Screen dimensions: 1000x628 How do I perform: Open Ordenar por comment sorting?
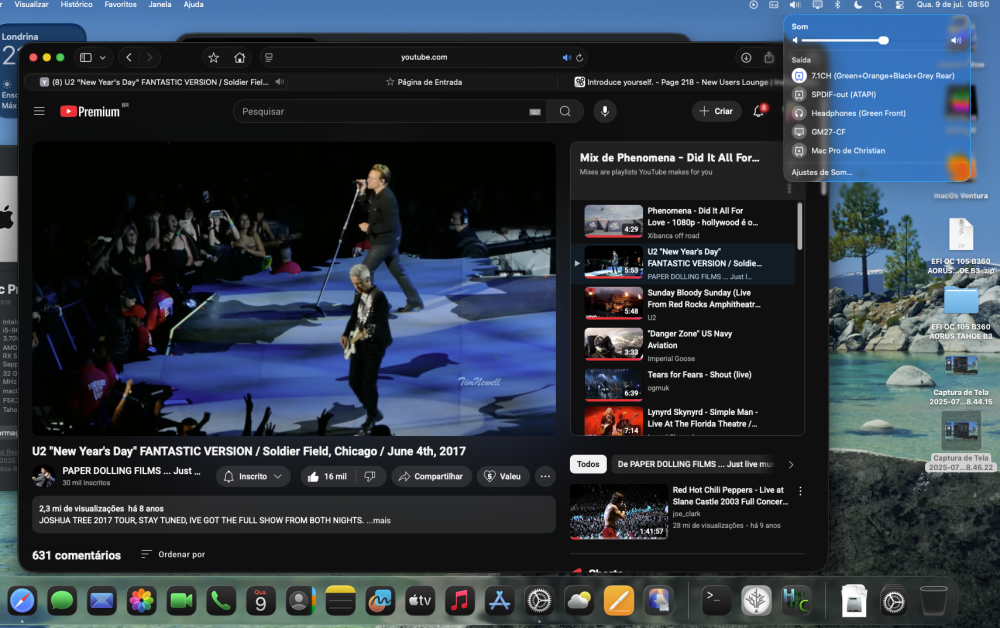click(x=173, y=554)
